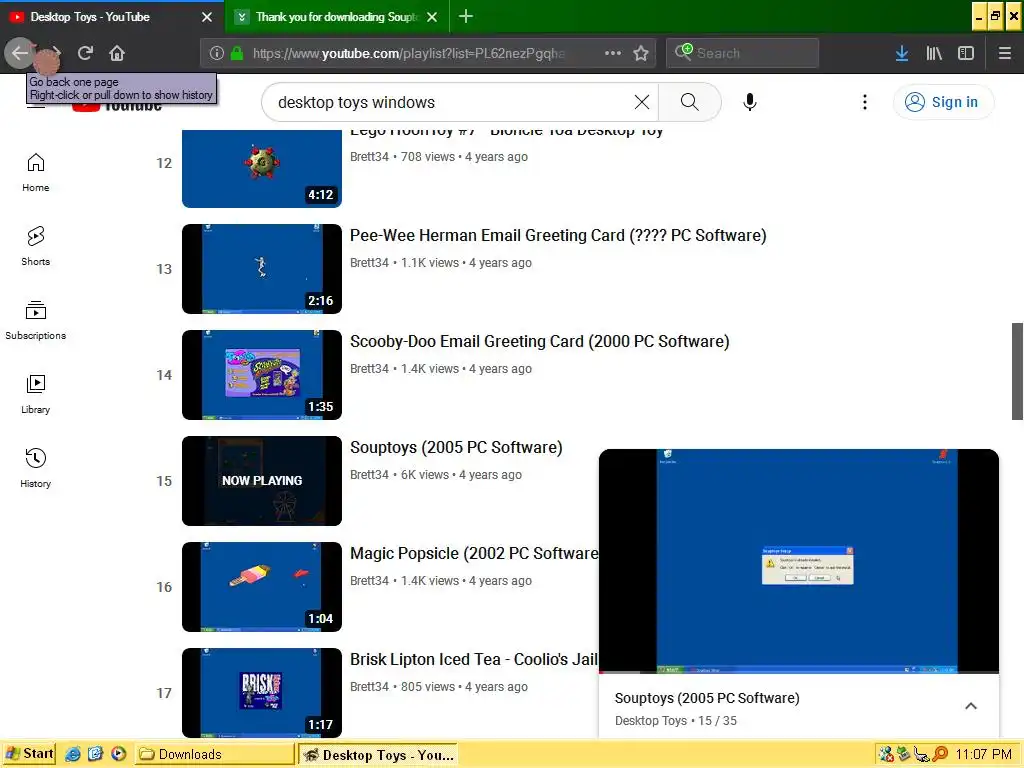Screen dimensions: 1024x768
Task: Search with your voice microphone
Action: coord(750,102)
